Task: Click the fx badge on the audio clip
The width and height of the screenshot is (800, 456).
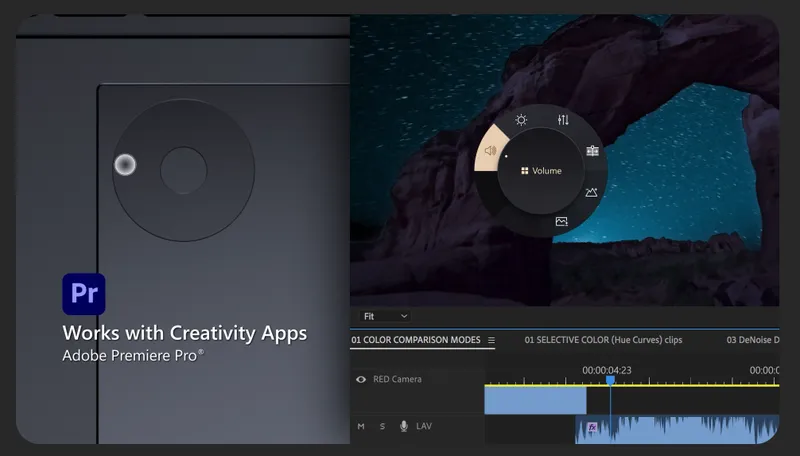Action: click(x=592, y=427)
